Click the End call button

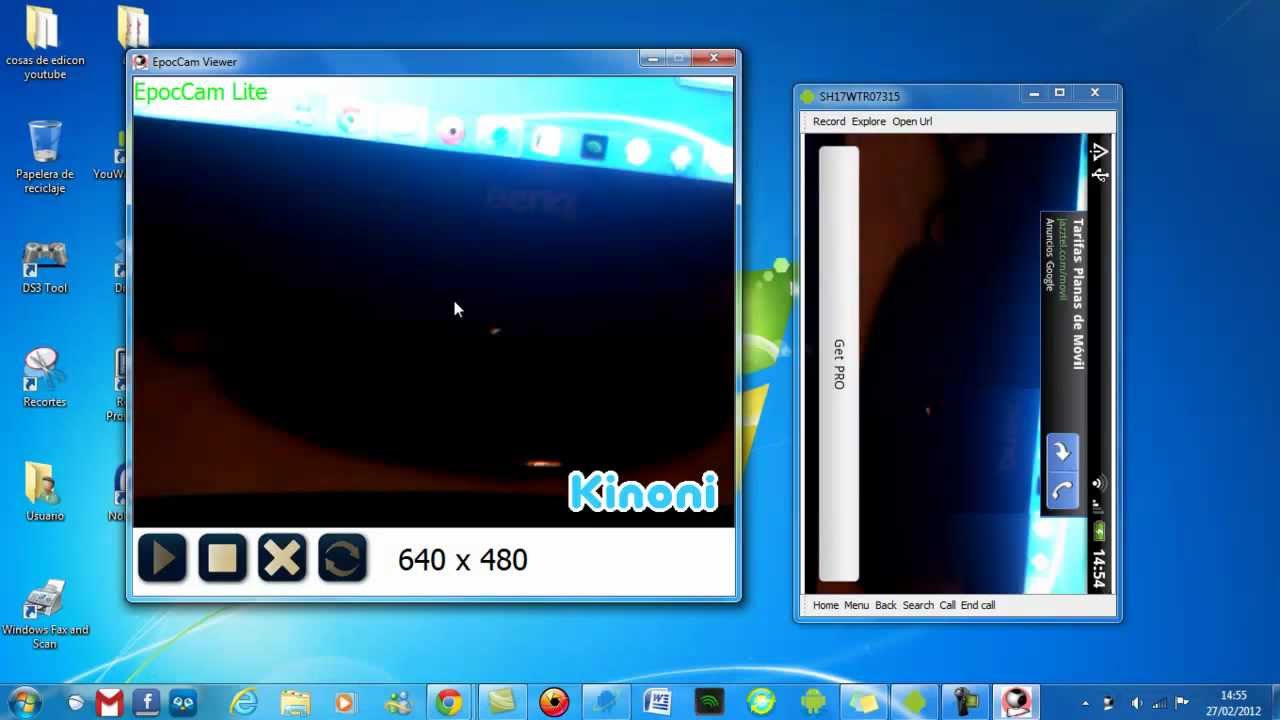(x=978, y=605)
